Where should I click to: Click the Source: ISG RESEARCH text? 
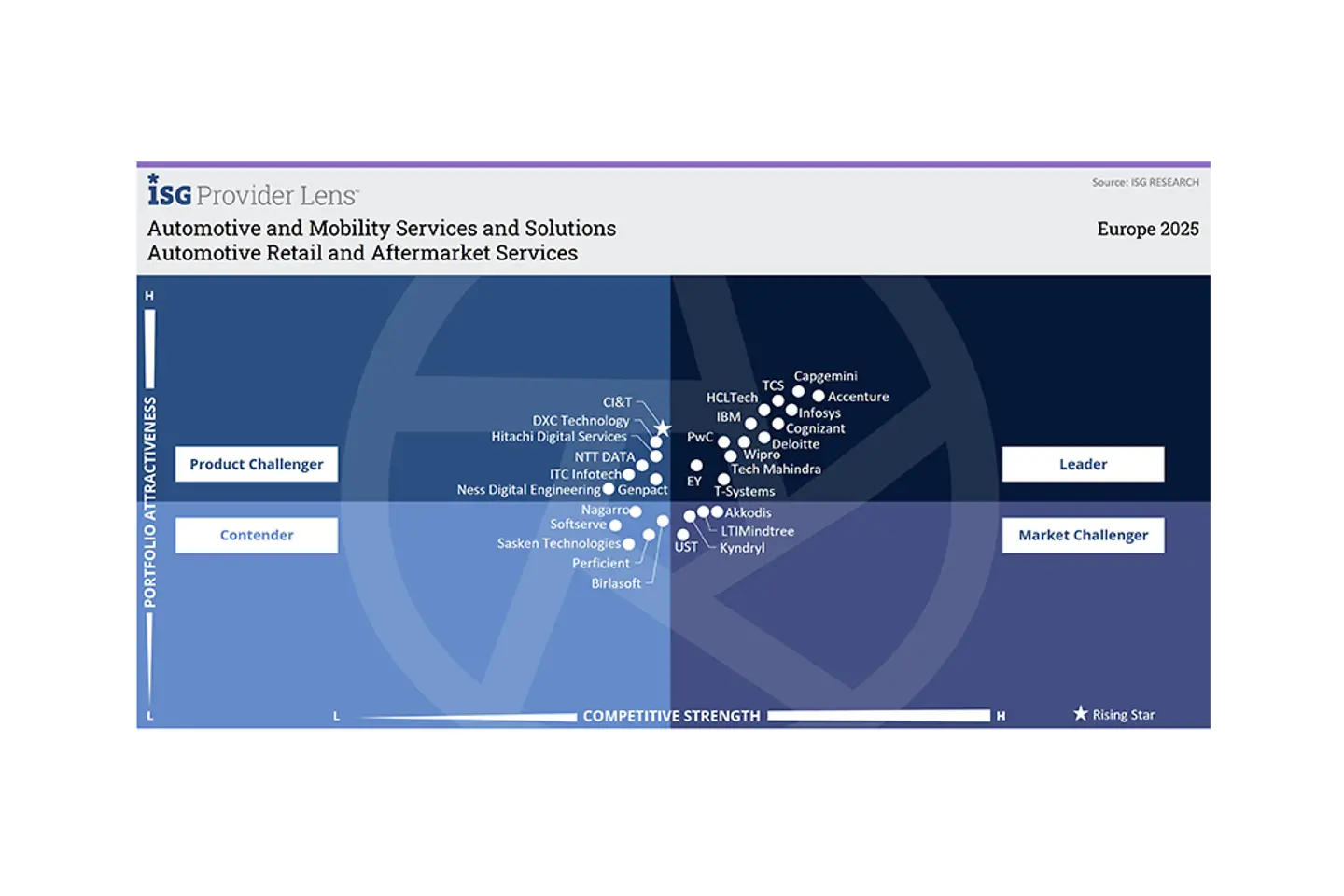click(1145, 182)
